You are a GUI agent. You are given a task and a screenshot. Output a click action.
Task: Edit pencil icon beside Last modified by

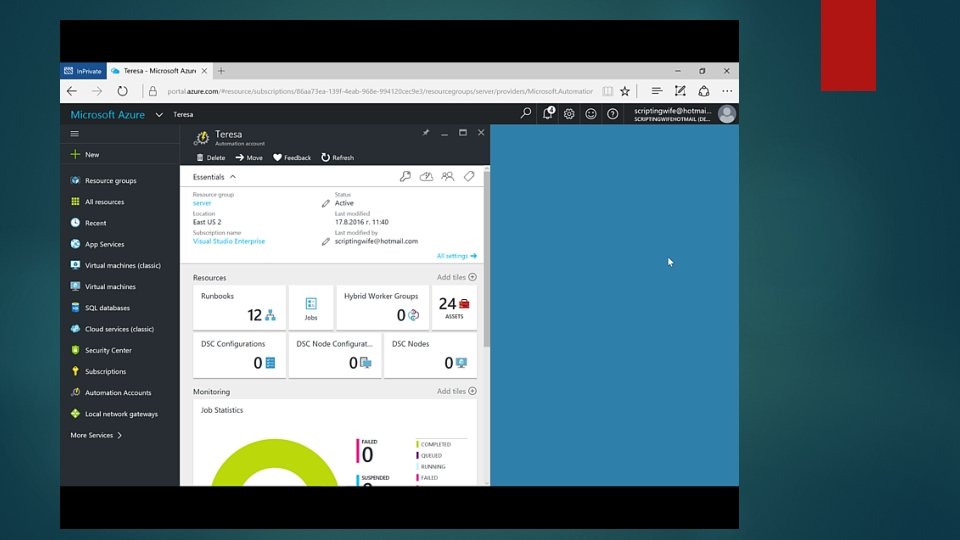[326, 241]
